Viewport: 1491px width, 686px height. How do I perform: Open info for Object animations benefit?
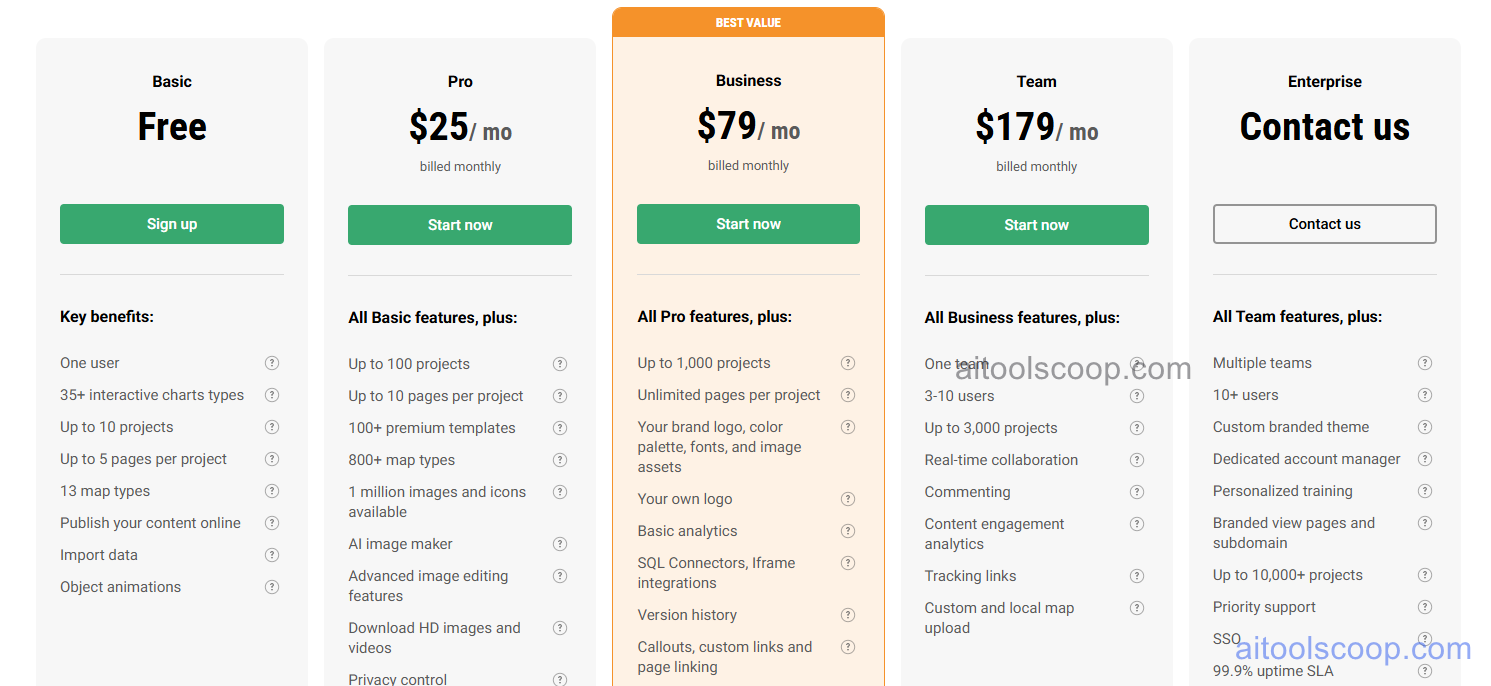272,587
